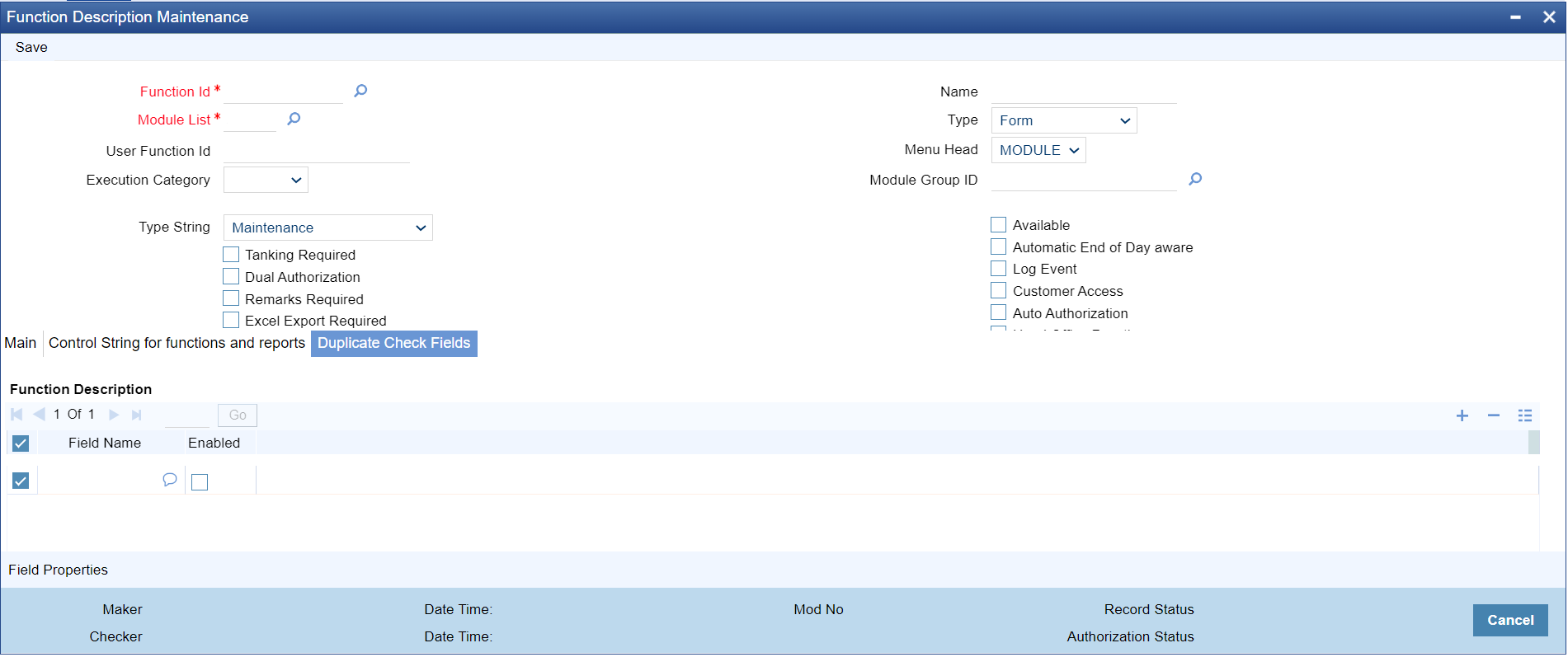Check Customer Access option
The image size is (1568, 657).
(x=998, y=290)
